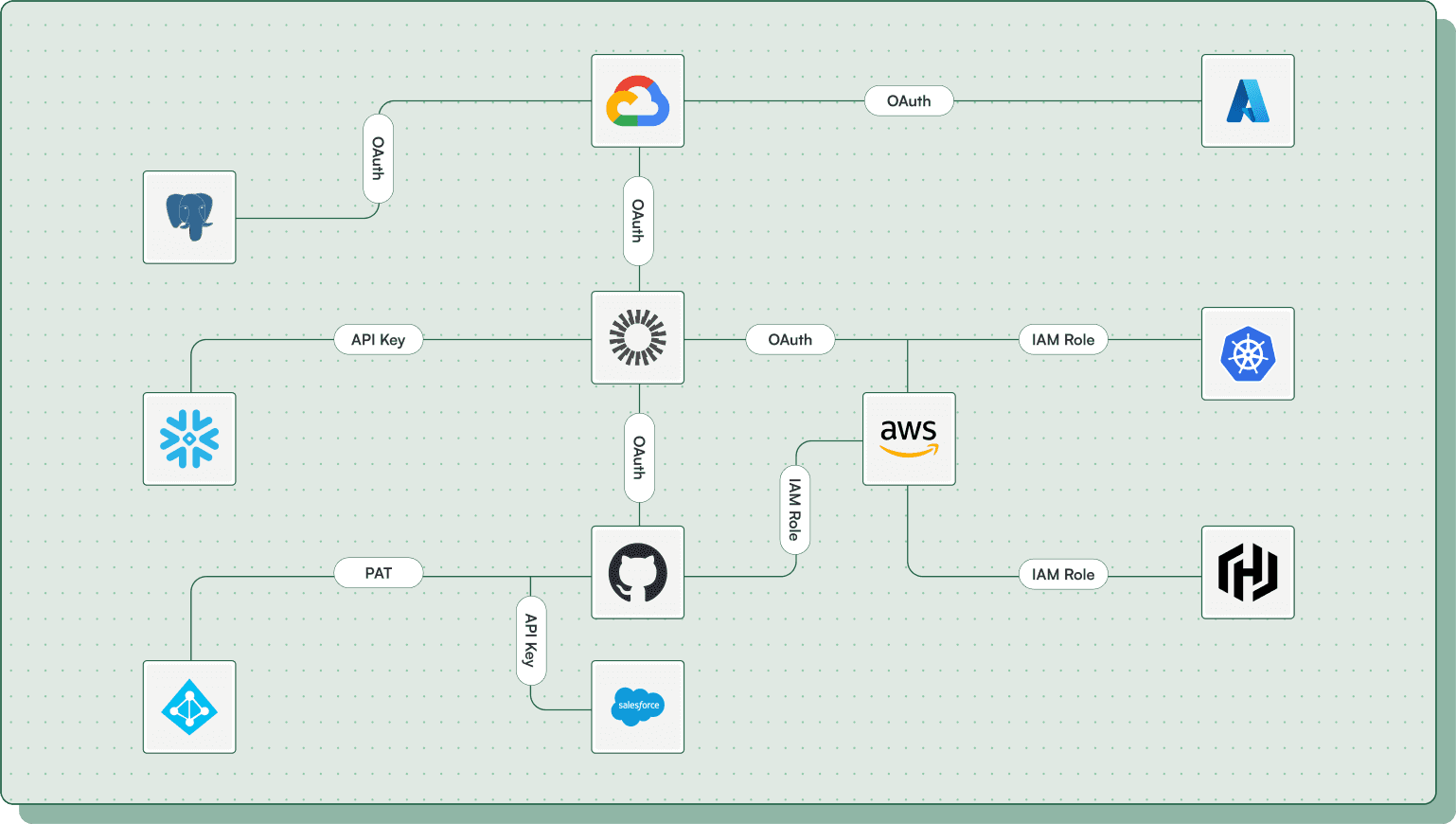Select the Snowflake node icon
The height and width of the screenshot is (824, 1456).
(189, 439)
